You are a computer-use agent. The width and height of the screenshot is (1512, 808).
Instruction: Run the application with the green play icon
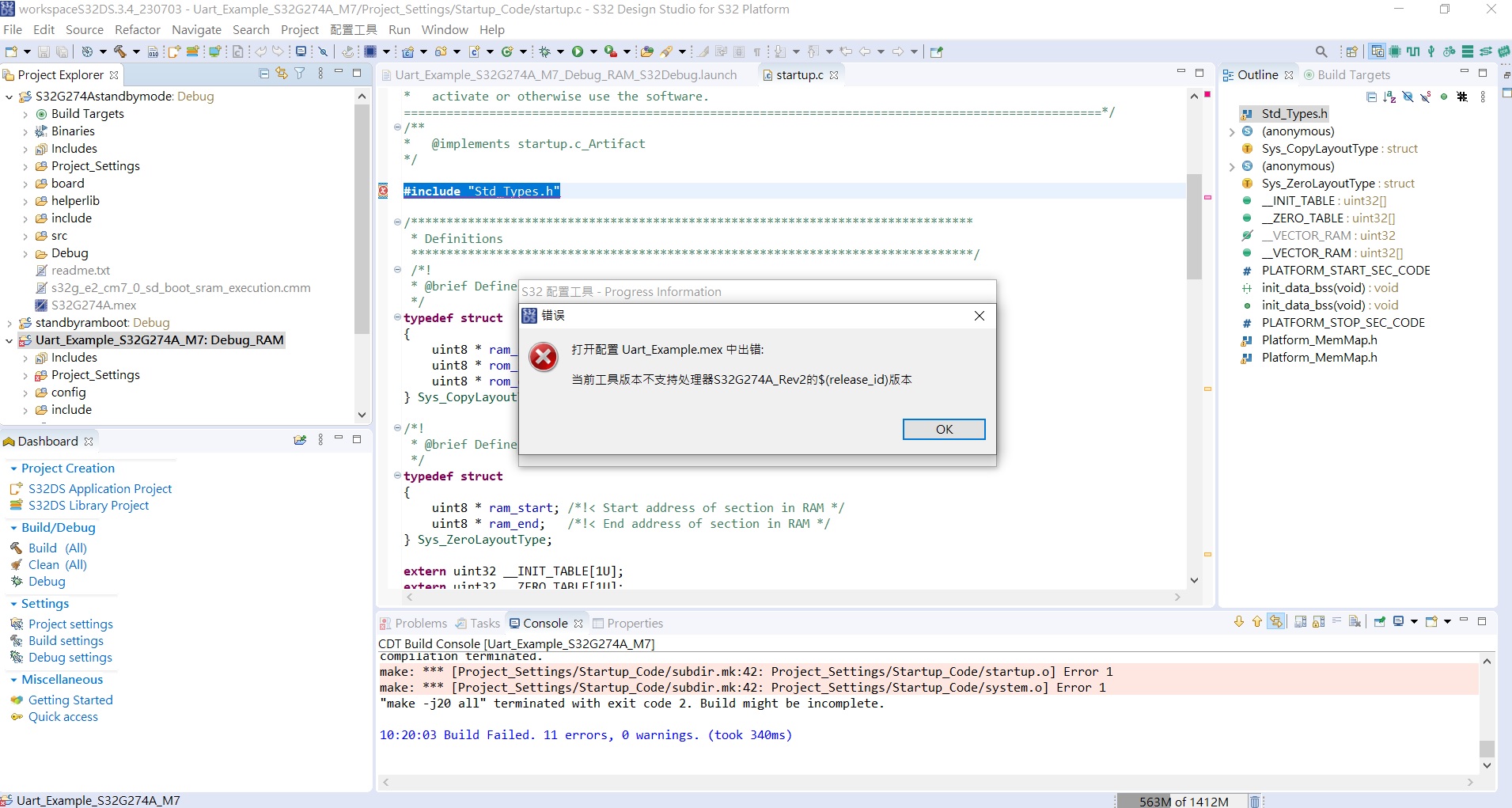578,51
